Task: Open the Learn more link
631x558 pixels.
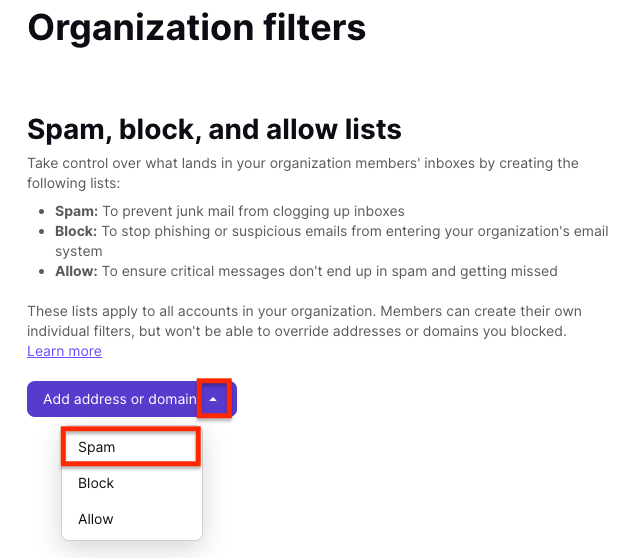Action: [x=64, y=351]
